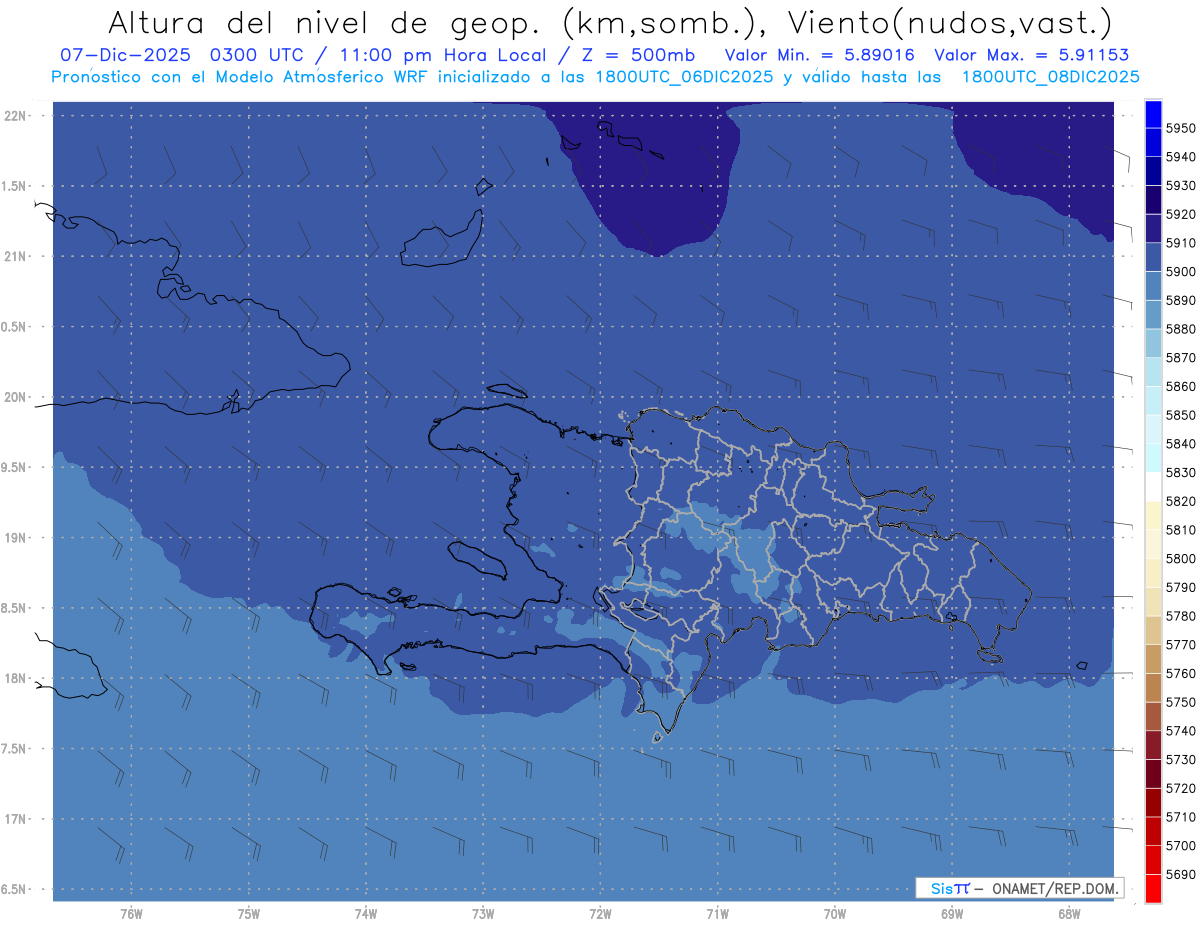
Task: Click the '5710' legend value
Action: pyautogui.click(x=1180, y=817)
